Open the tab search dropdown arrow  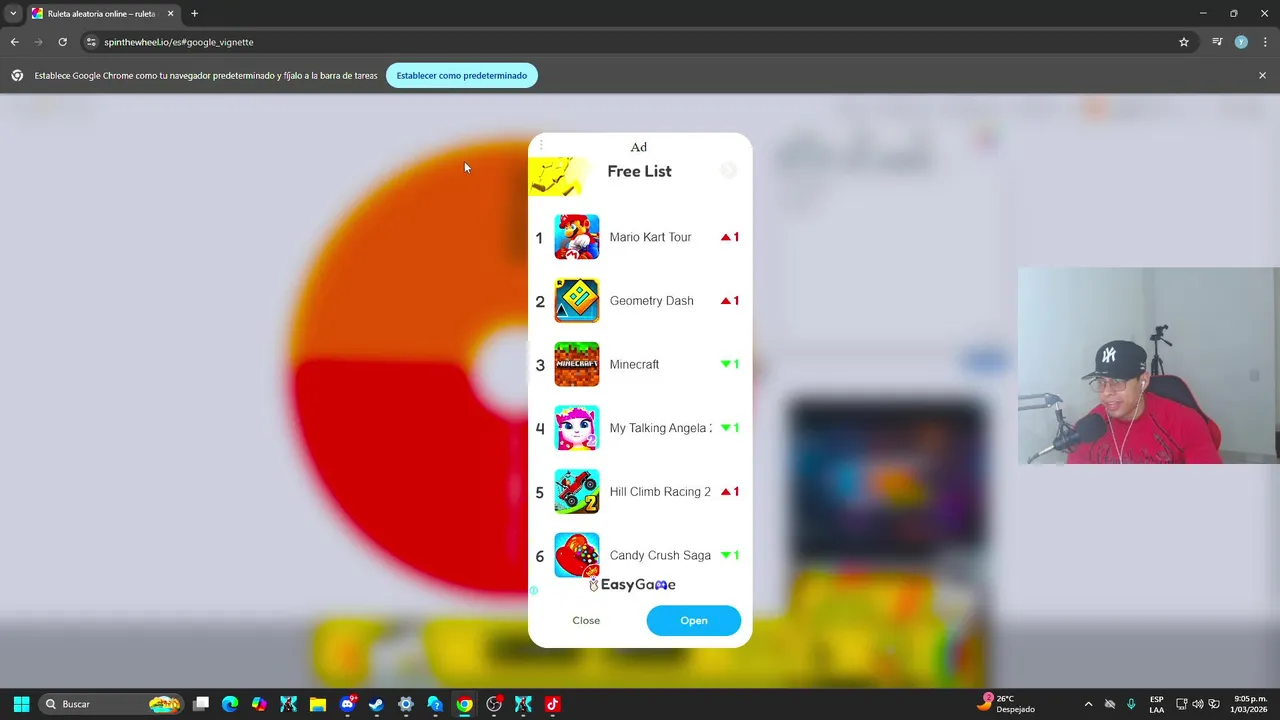click(x=13, y=13)
